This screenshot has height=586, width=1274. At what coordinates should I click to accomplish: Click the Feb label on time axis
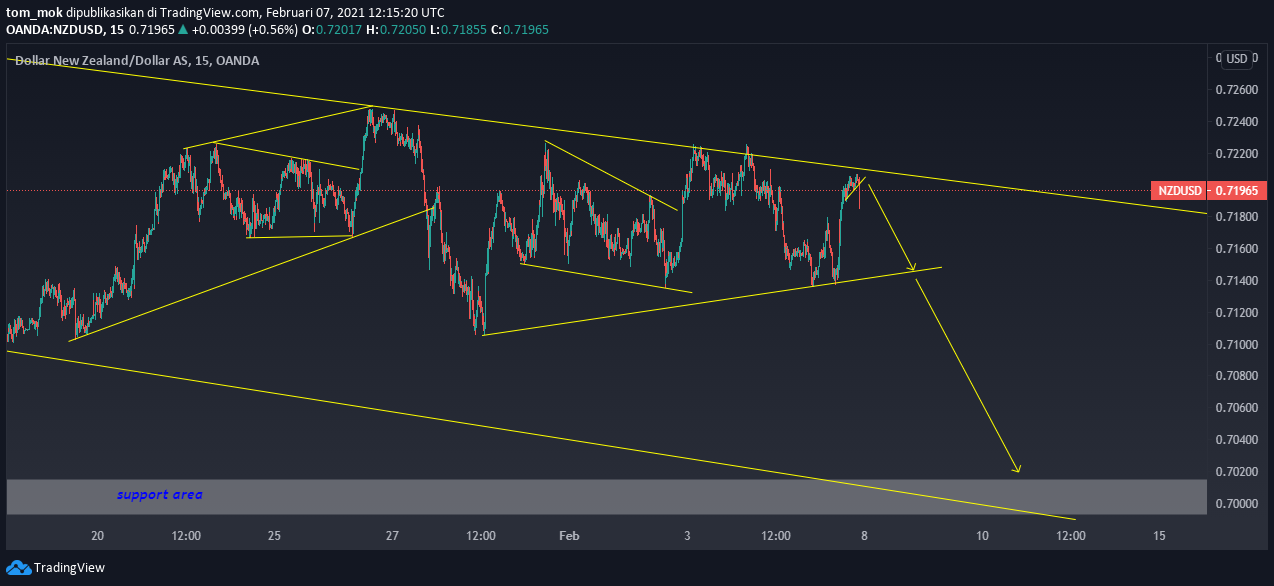[x=569, y=536]
